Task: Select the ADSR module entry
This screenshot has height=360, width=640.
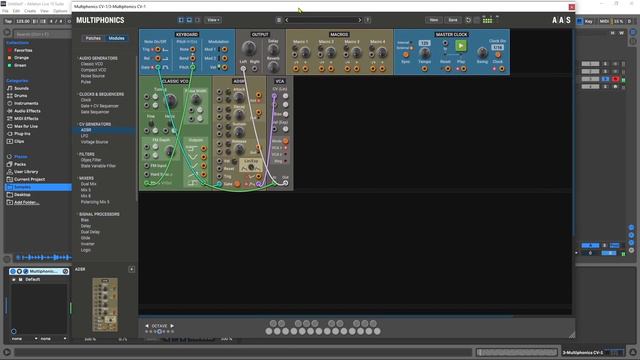Action: coord(86,130)
